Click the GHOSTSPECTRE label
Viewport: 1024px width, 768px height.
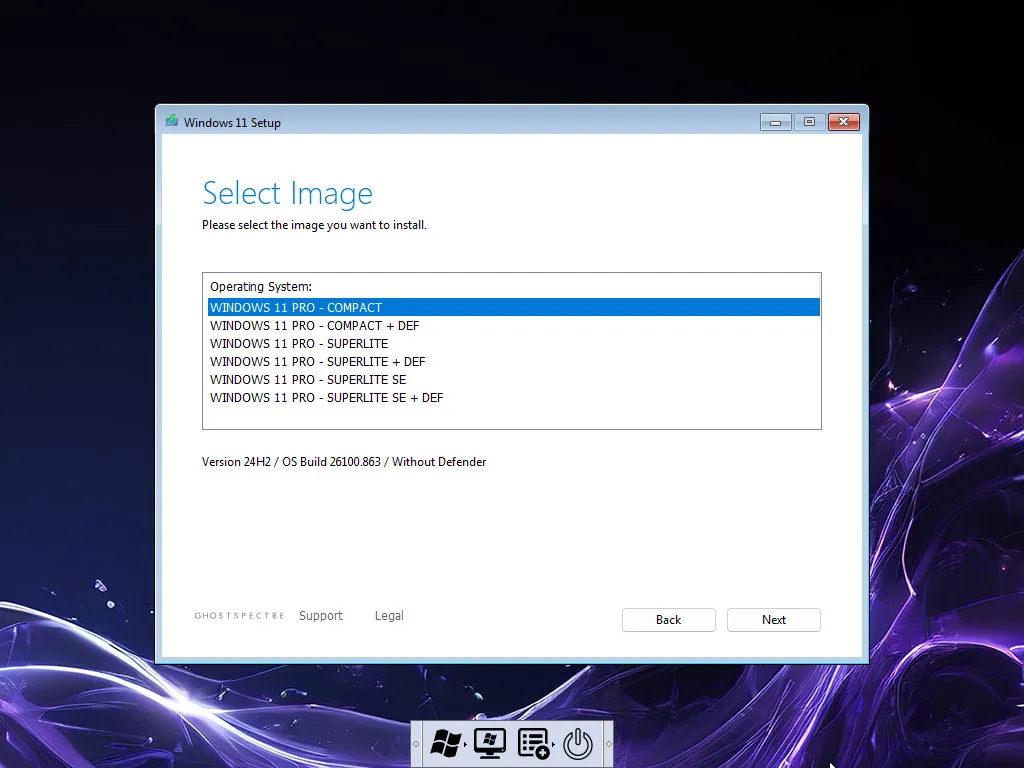coord(240,615)
